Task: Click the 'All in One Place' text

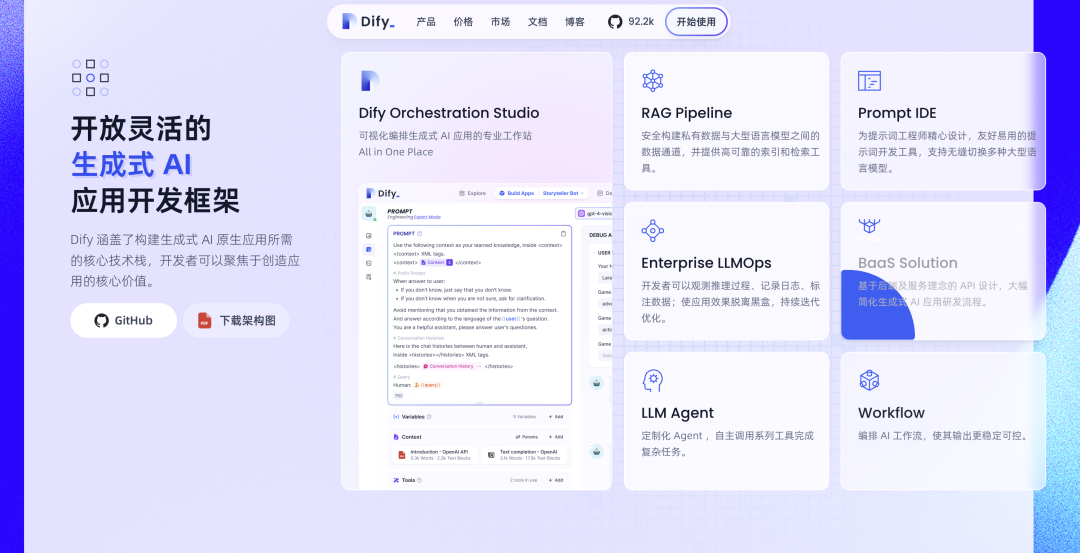Action: [396, 152]
